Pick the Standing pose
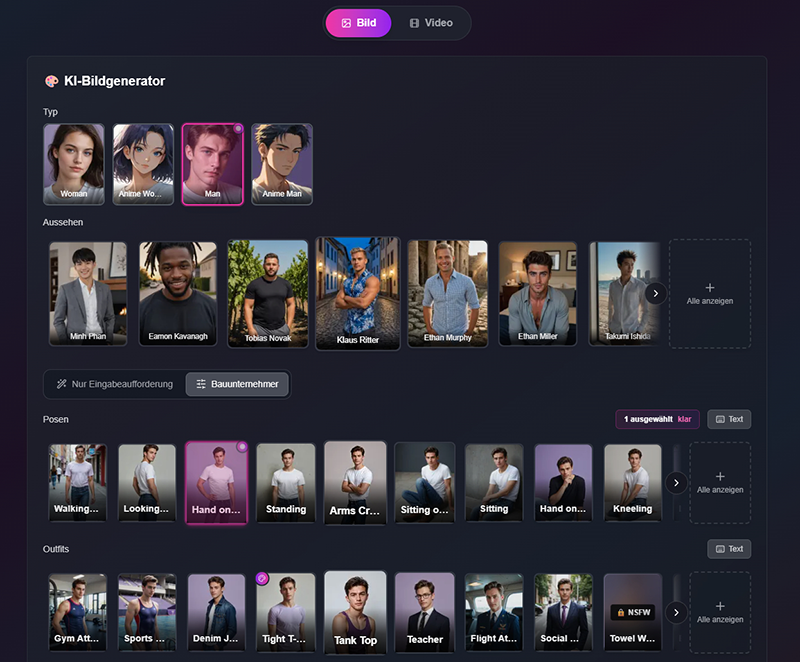This screenshot has height=662, width=800. coord(286,482)
